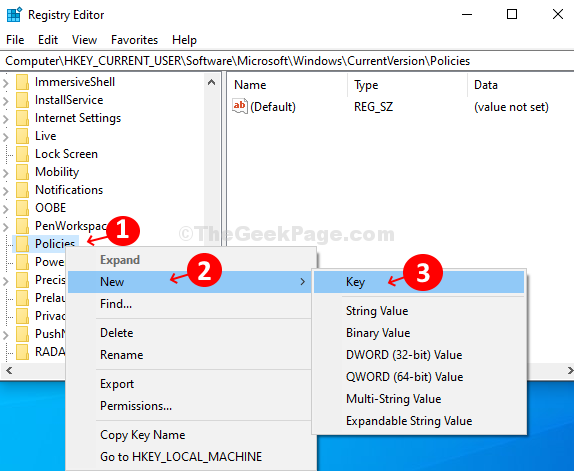Select the Lock Screen tree item

point(66,154)
